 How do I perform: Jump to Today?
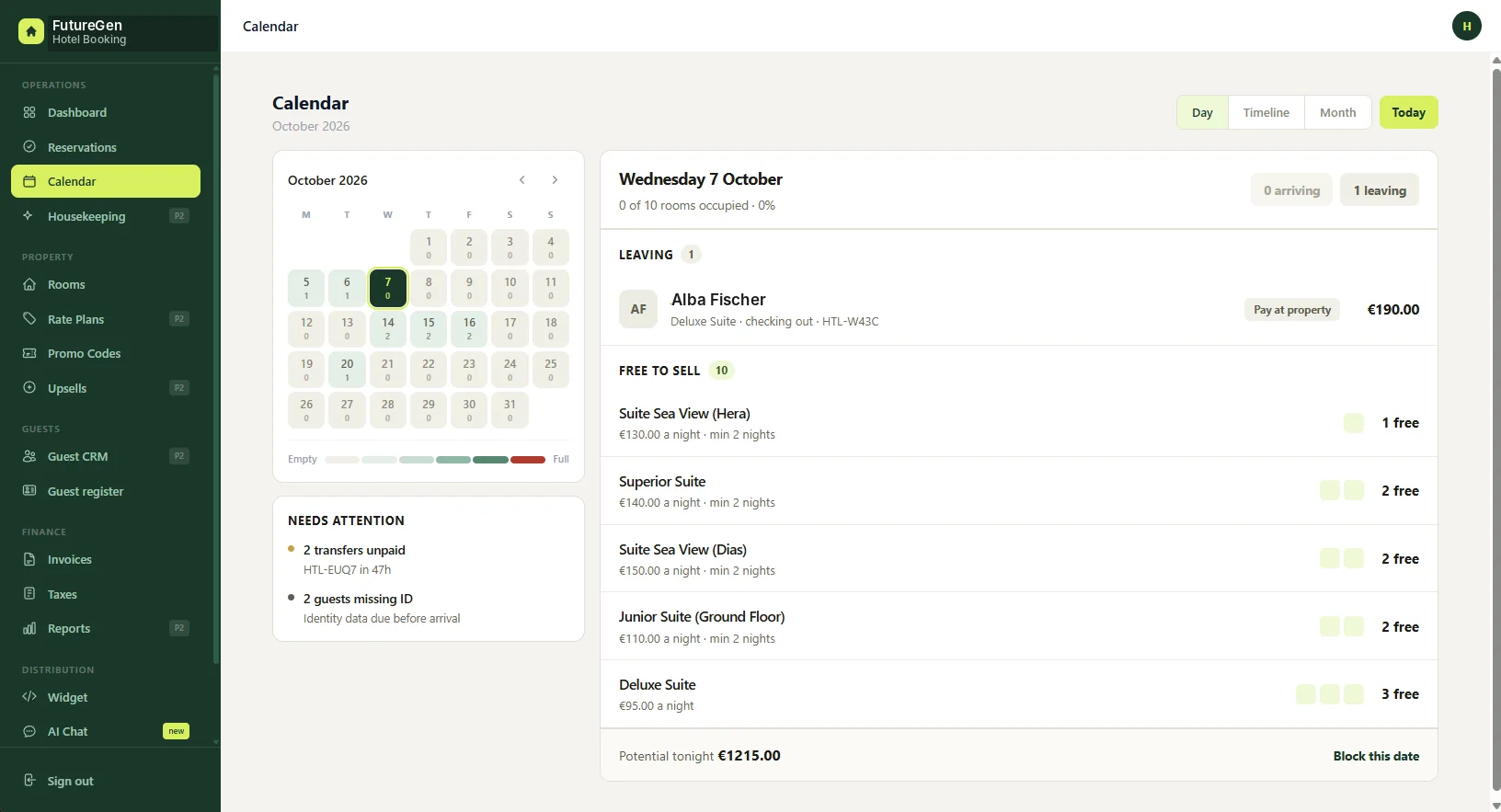pos(1408,112)
